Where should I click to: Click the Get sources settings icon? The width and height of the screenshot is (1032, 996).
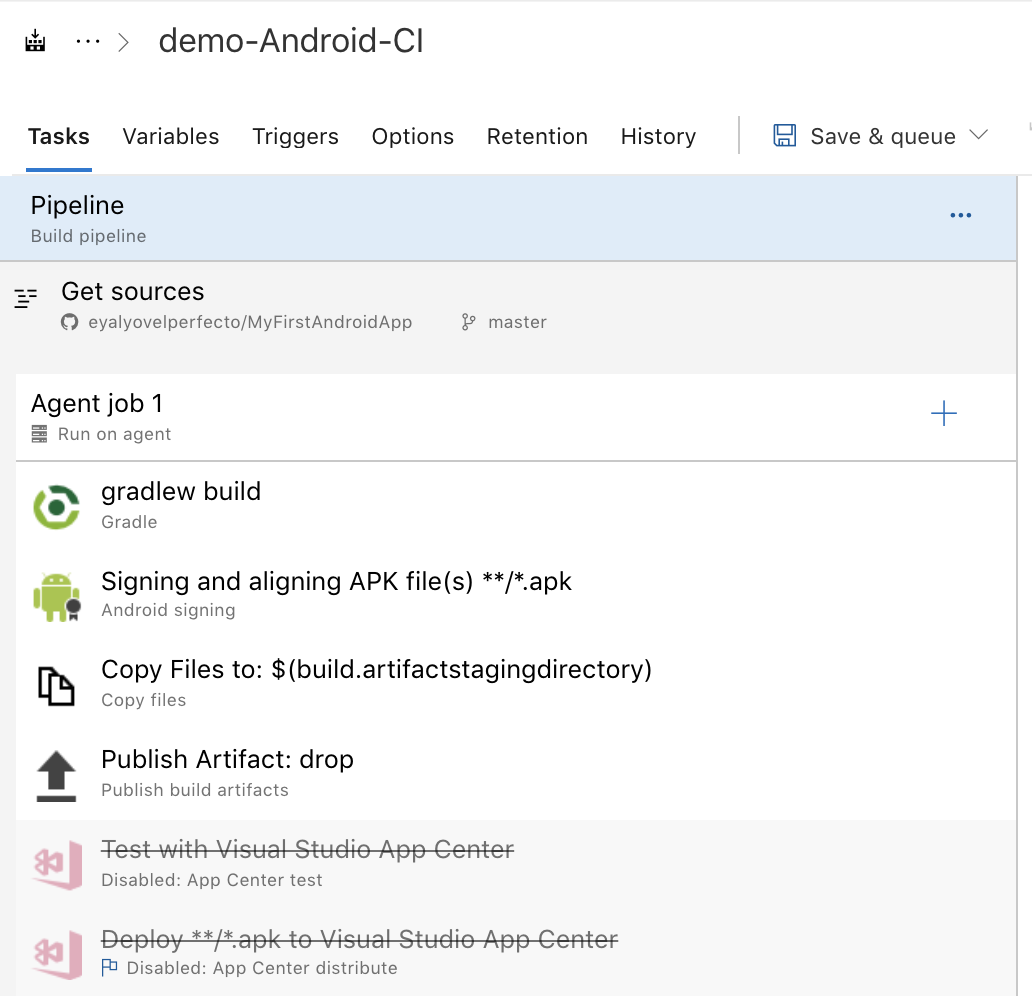pyautogui.click(x=26, y=297)
